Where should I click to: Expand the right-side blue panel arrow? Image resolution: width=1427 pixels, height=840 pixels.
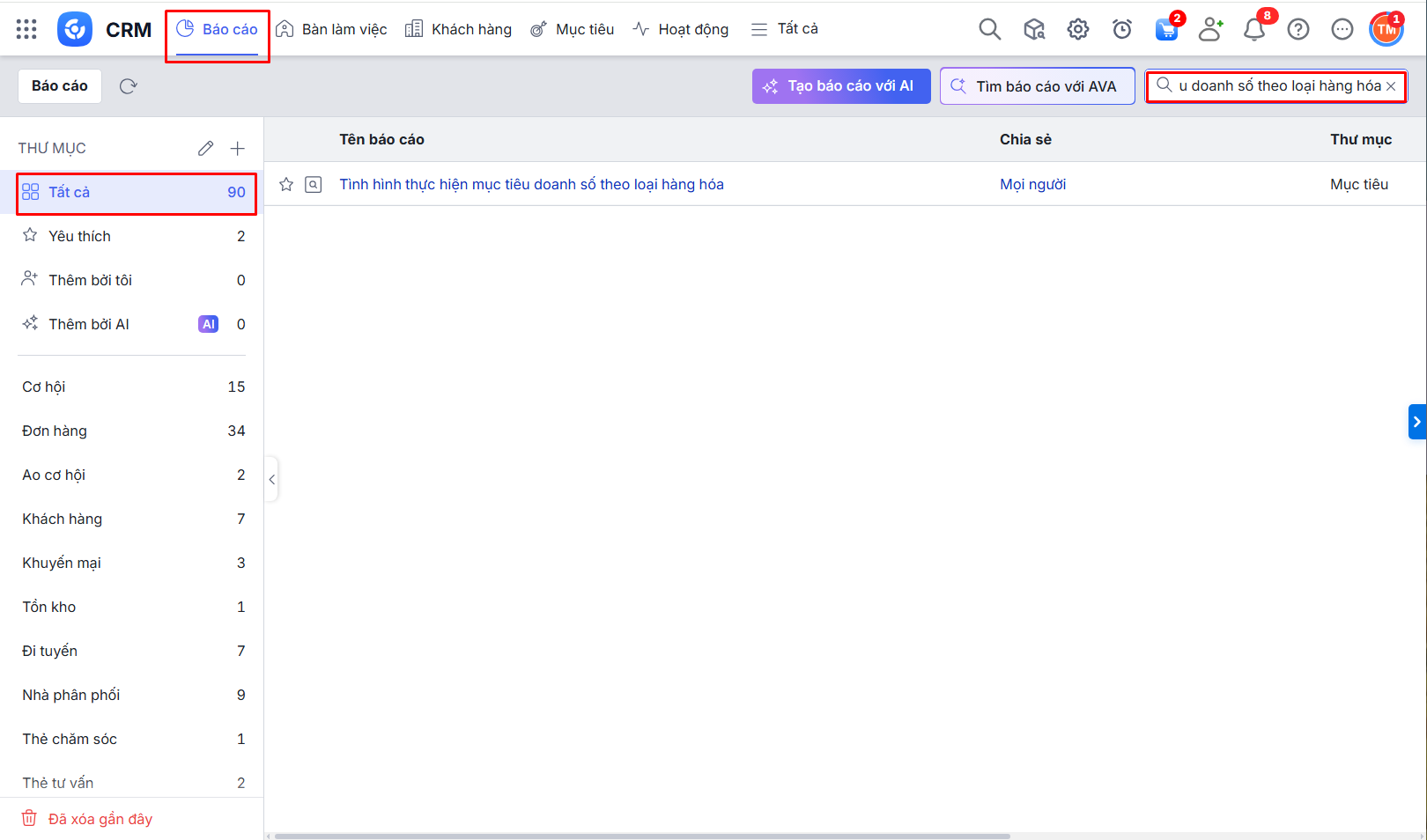click(1416, 422)
